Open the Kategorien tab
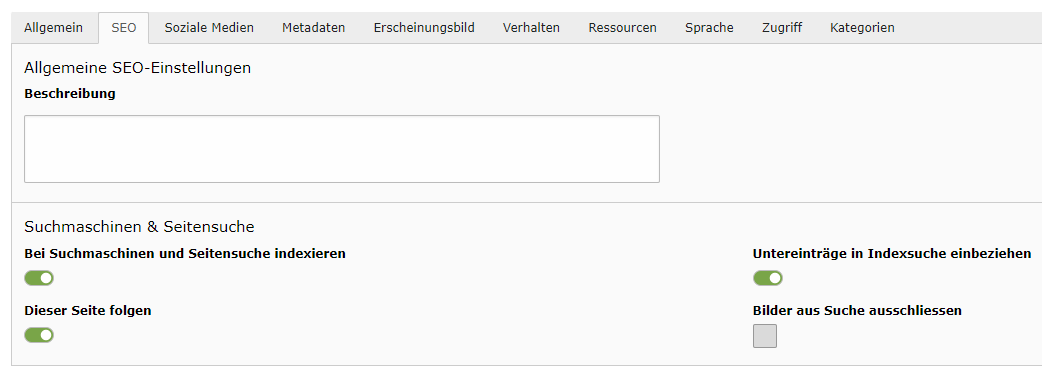The height and width of the screenshot is (370, 1042). click(862, 28)
